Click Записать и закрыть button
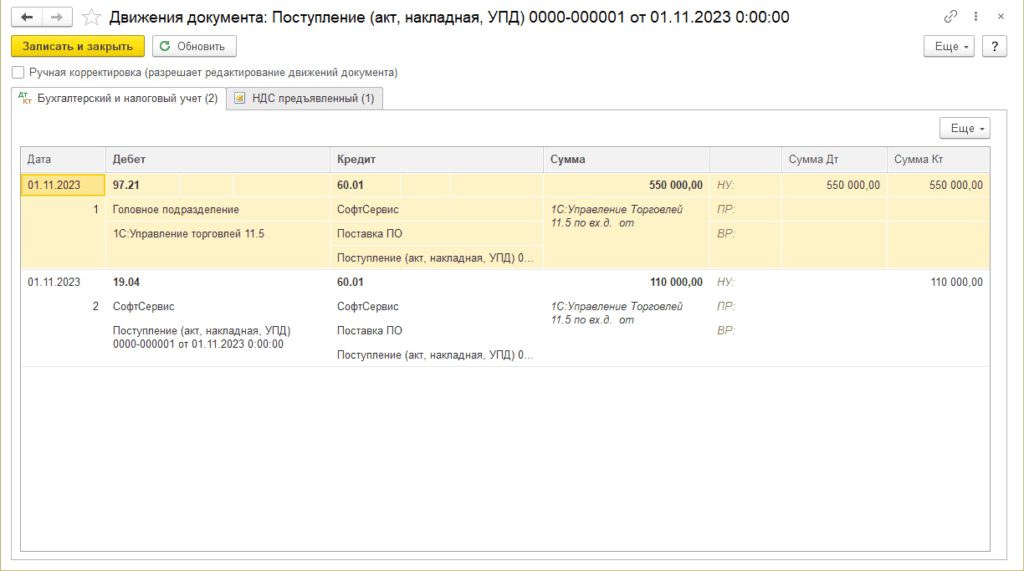This screenshot has height=571, width=1024. pos(78,46)
